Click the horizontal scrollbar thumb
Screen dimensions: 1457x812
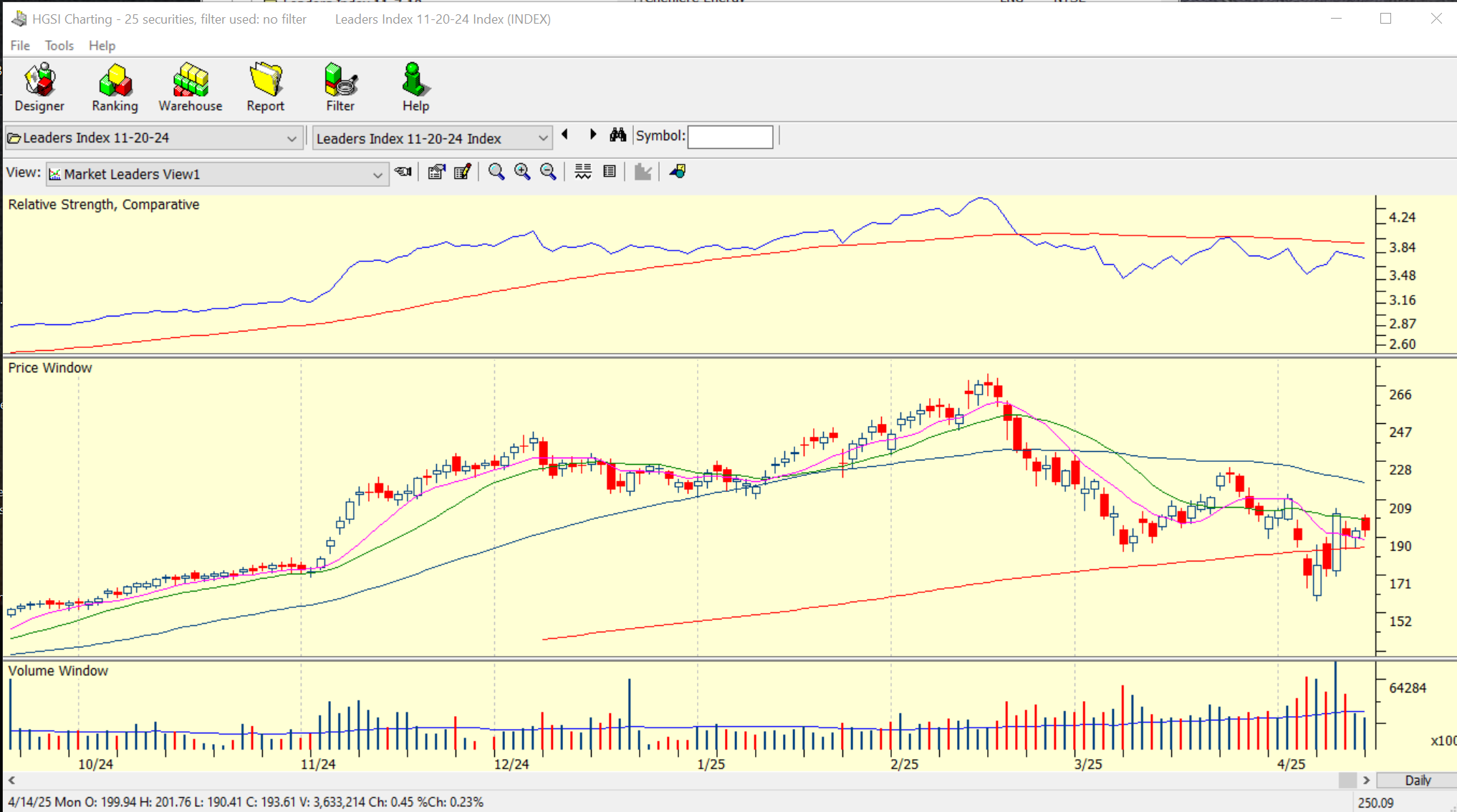pyautogui.click(x=1347, y=780)
